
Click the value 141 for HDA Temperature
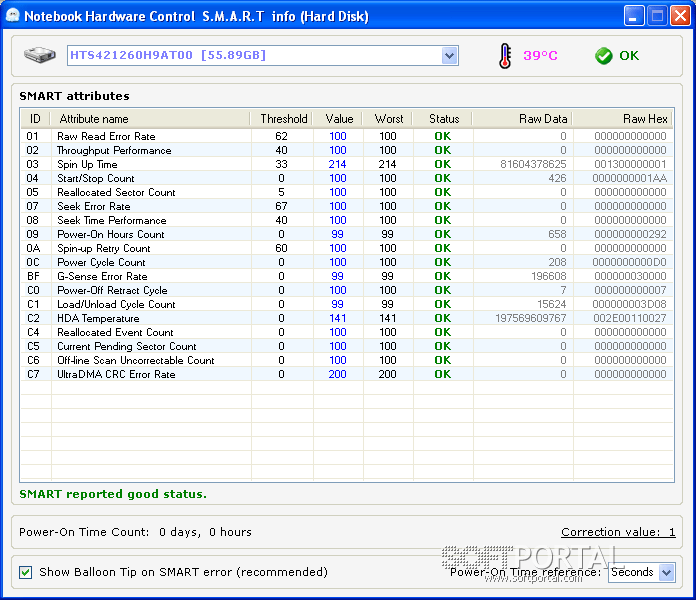[x=337, y=318]
